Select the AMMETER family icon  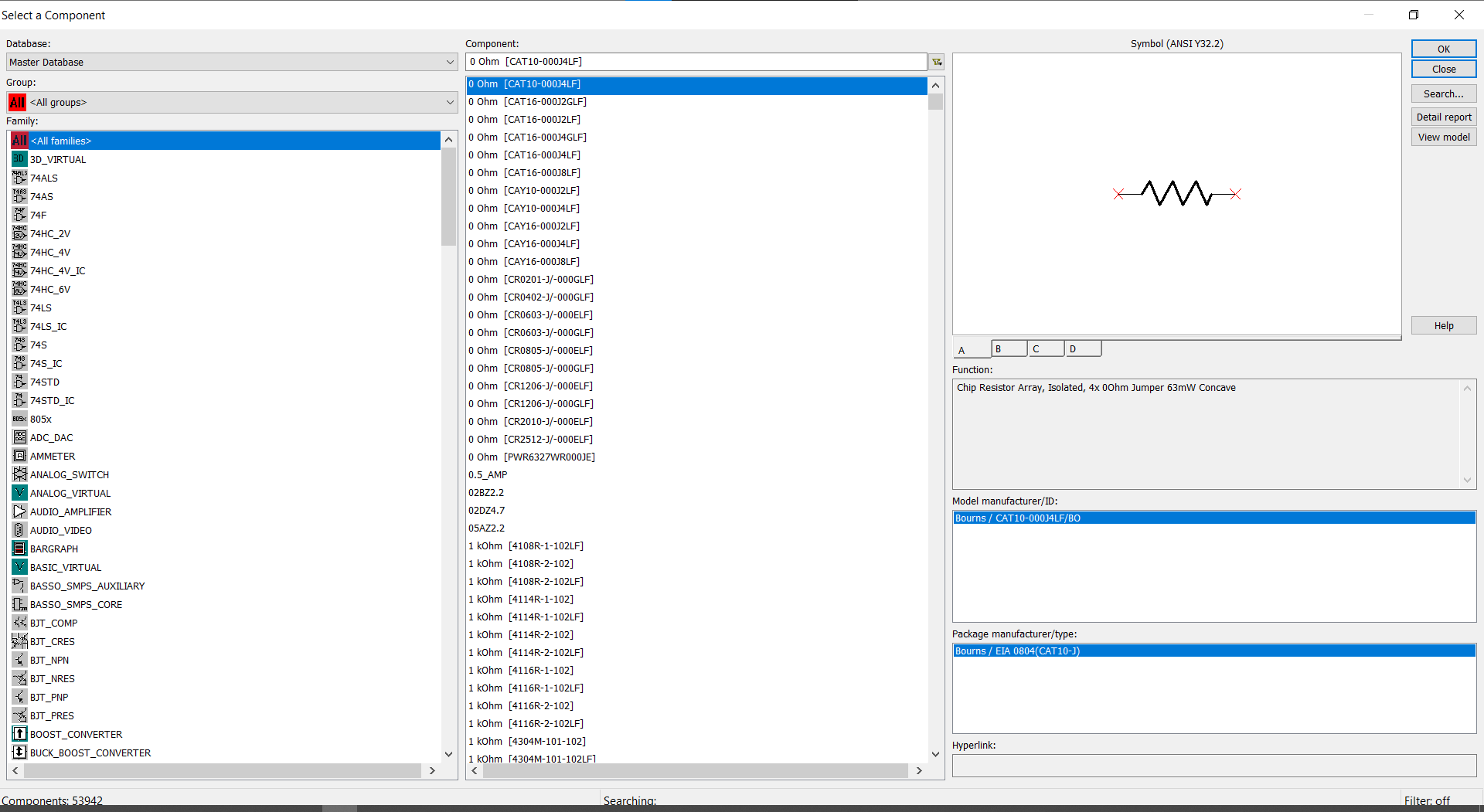coord(19,456)
